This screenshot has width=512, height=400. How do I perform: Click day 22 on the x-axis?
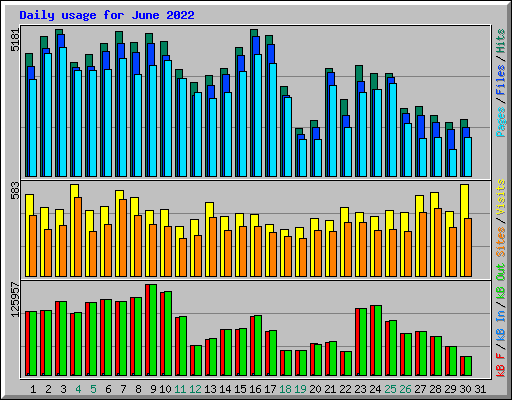click(x=345, y=389)
